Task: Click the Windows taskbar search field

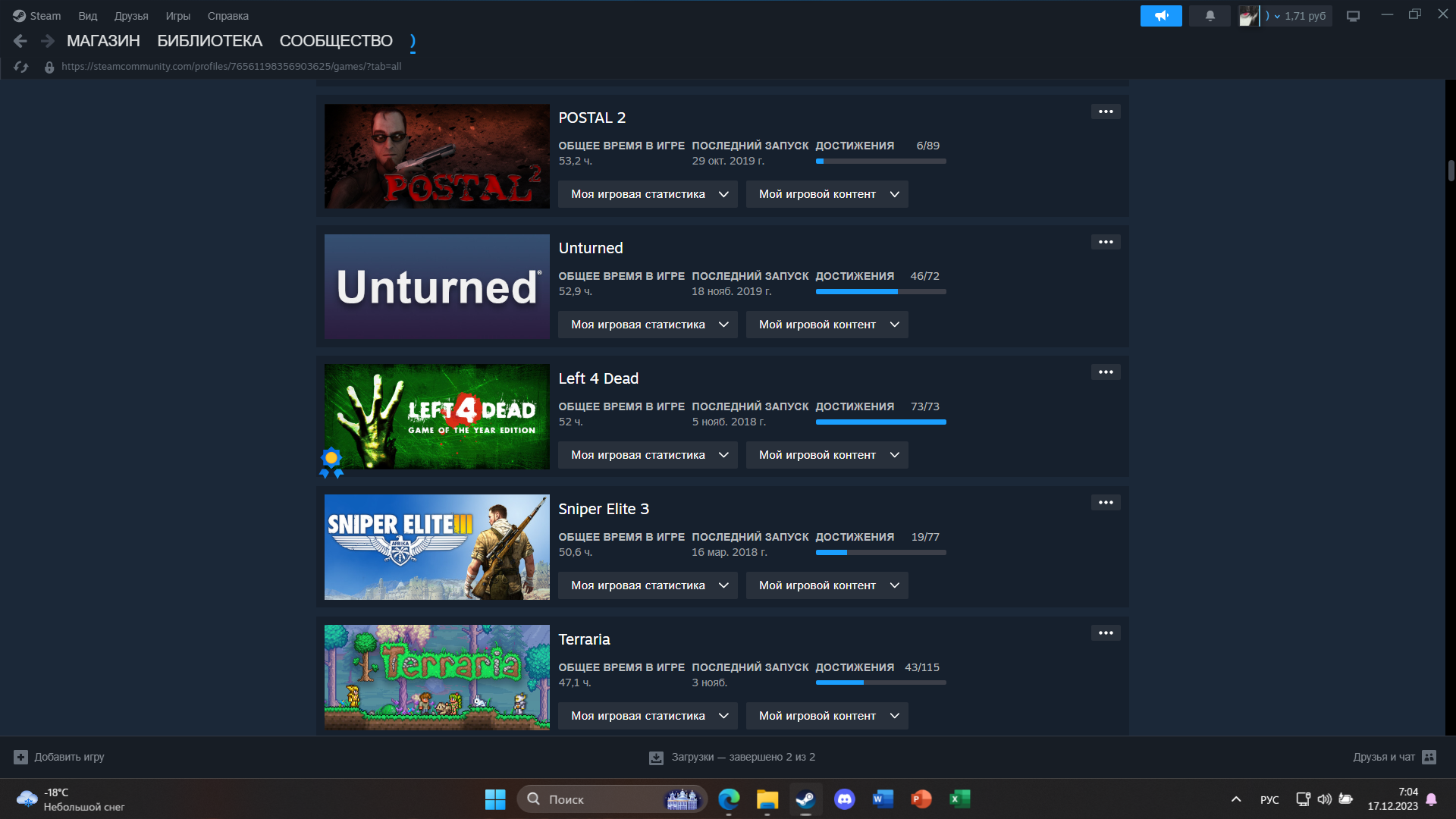Action: 611,799
